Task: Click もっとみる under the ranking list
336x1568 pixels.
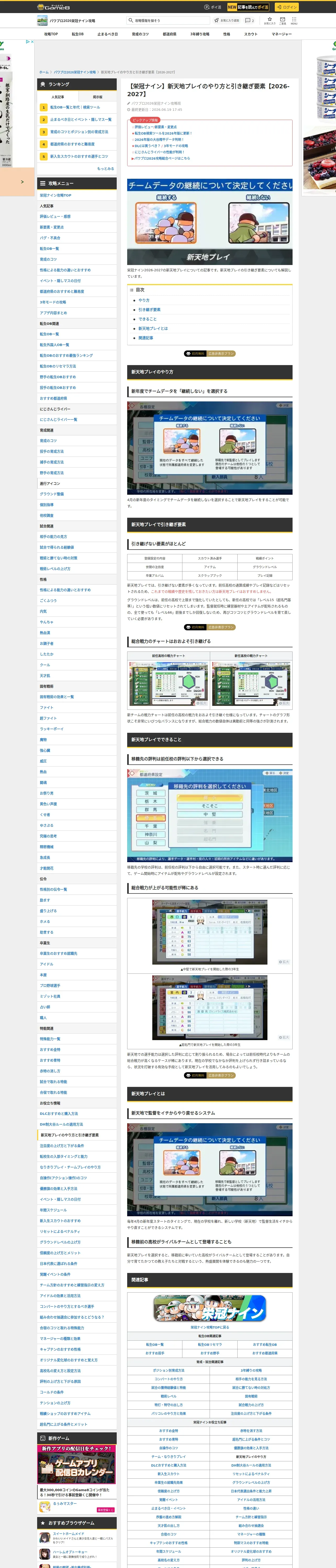Action: 105,169
